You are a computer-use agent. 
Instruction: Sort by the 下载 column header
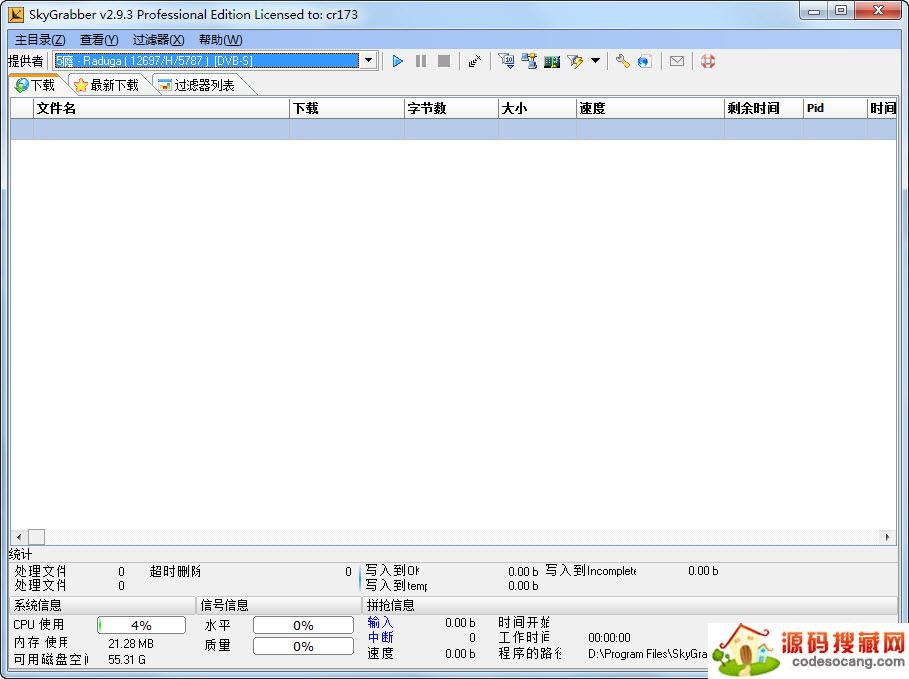pyautogui.click(x=347, y=108)
